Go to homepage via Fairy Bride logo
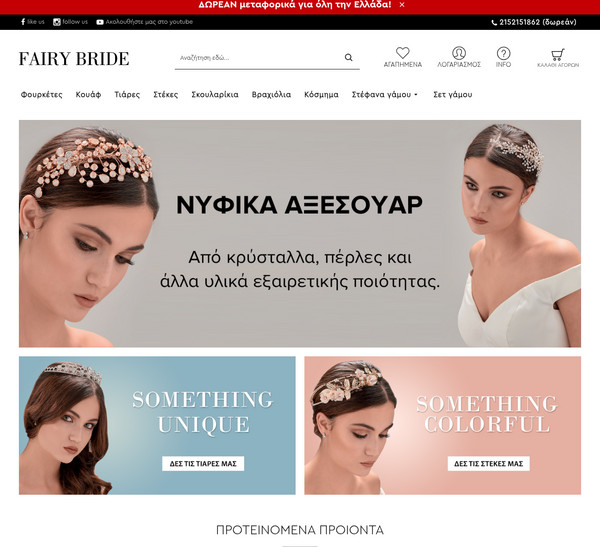 click(x=74, y=59)
